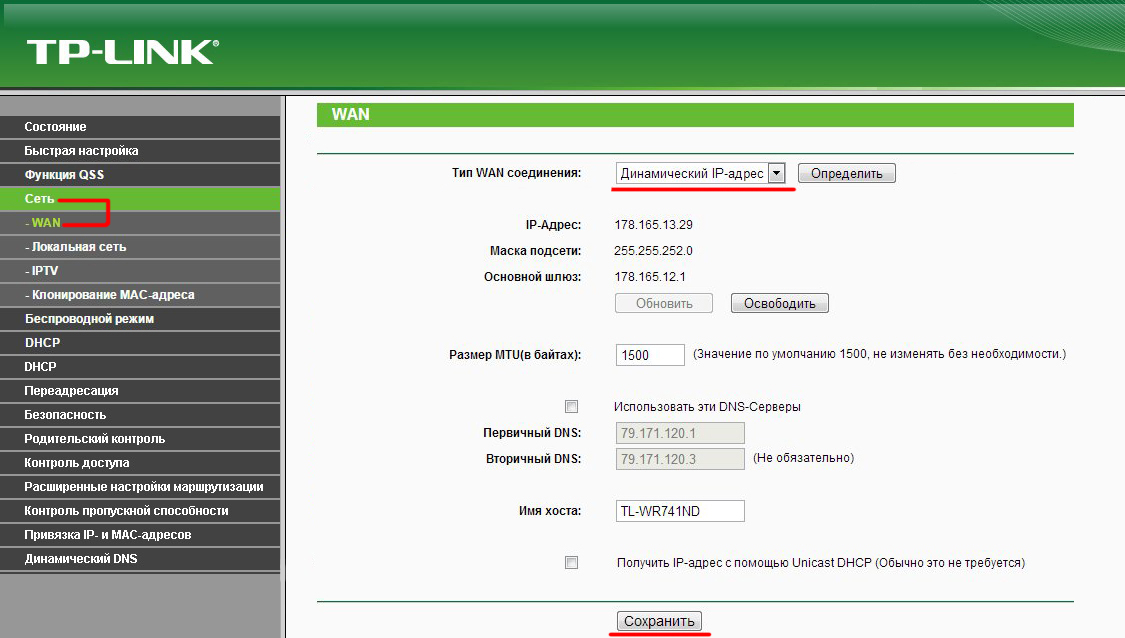Open Родительский контроль in the sidebar
Image resolution: width=1125 pixels, height=638 pixels.
click(x=95, y=439)
